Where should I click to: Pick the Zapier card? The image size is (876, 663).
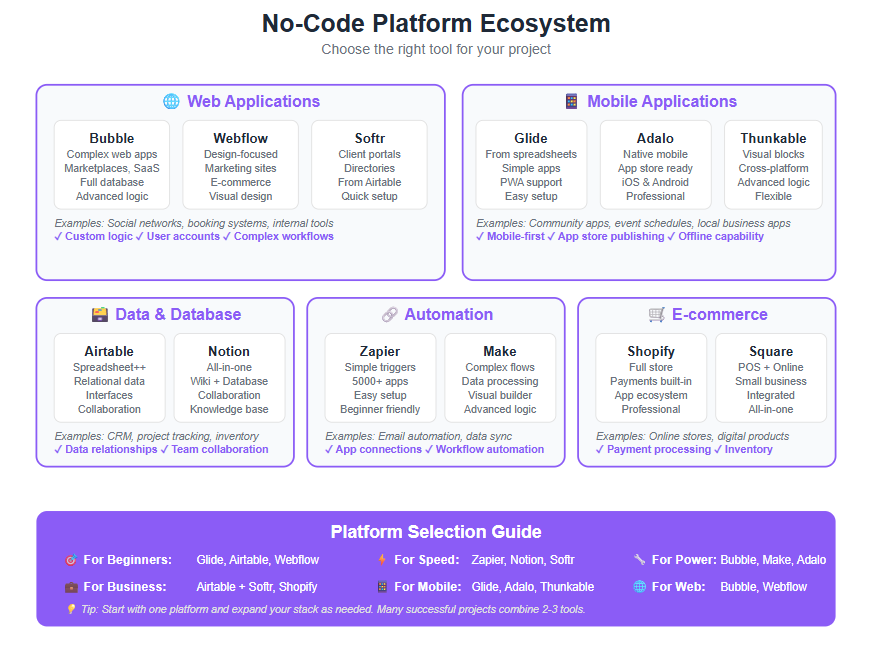[x=380, y=378]
